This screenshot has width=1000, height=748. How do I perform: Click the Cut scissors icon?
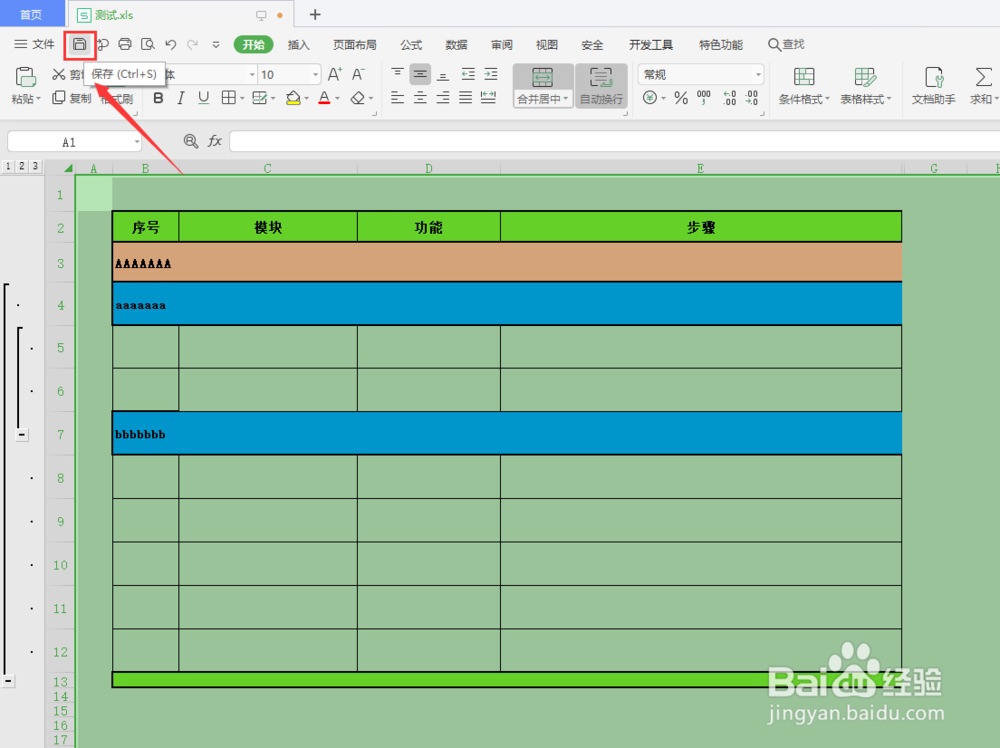coord(59,74)
